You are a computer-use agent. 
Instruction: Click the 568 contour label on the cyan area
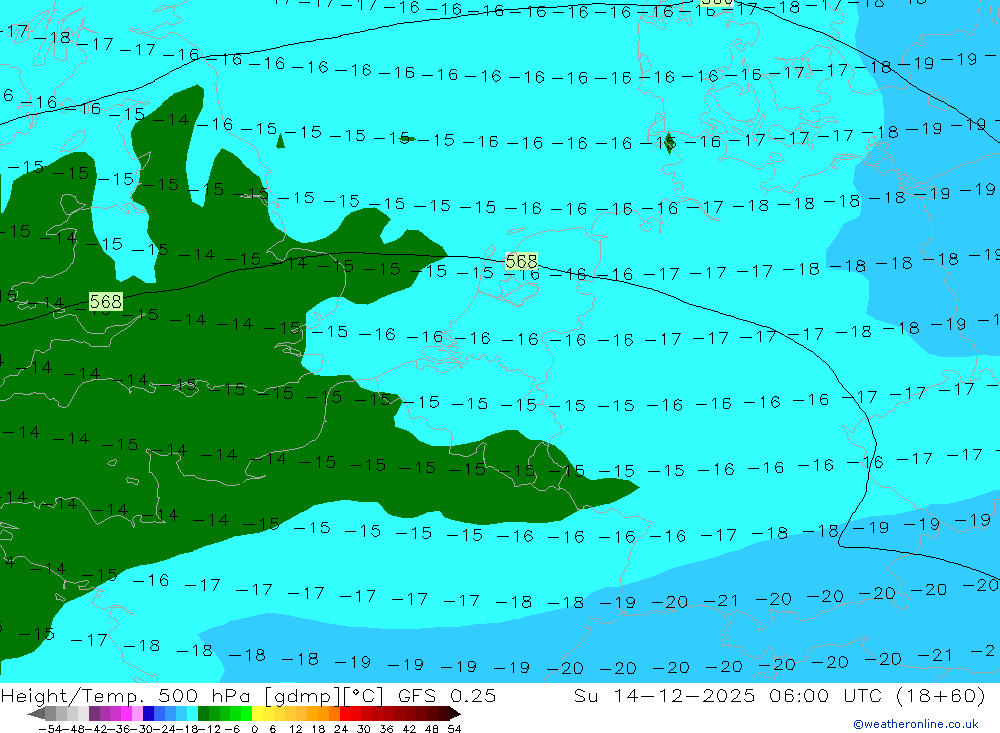click(521, 262)
